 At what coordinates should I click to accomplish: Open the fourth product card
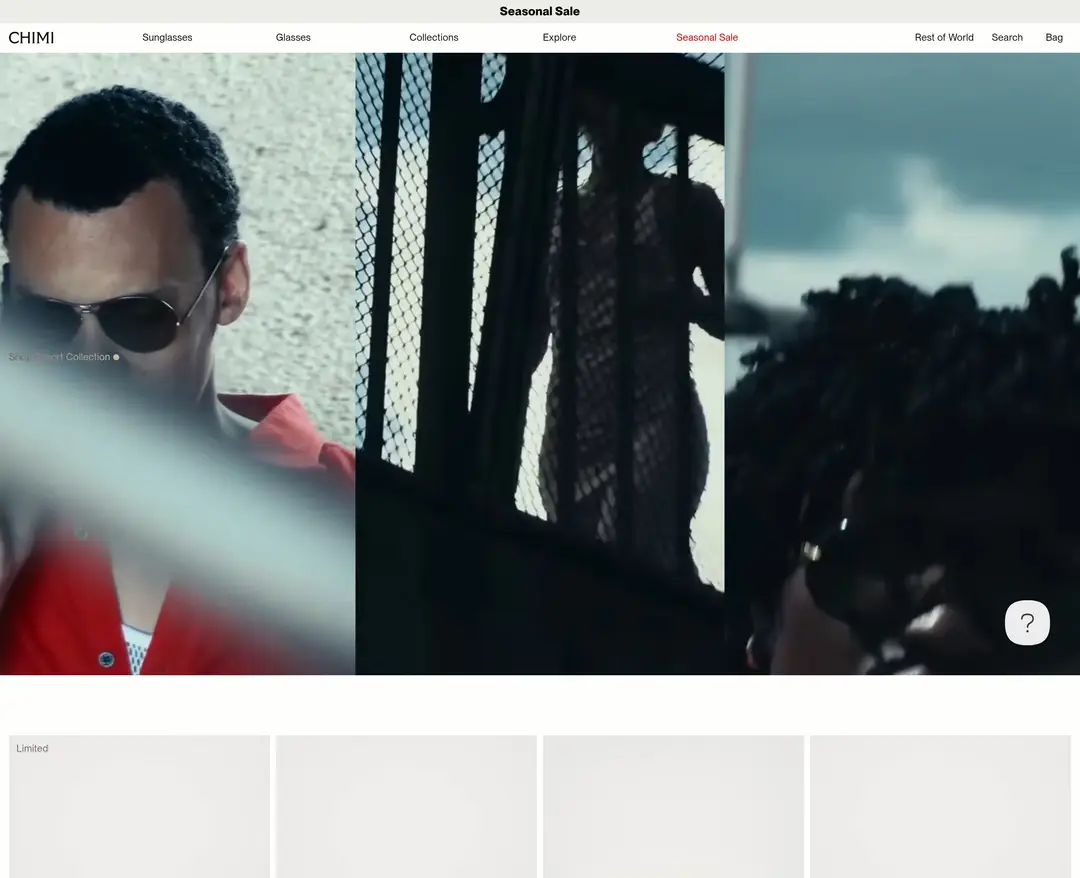click(940, 806)
